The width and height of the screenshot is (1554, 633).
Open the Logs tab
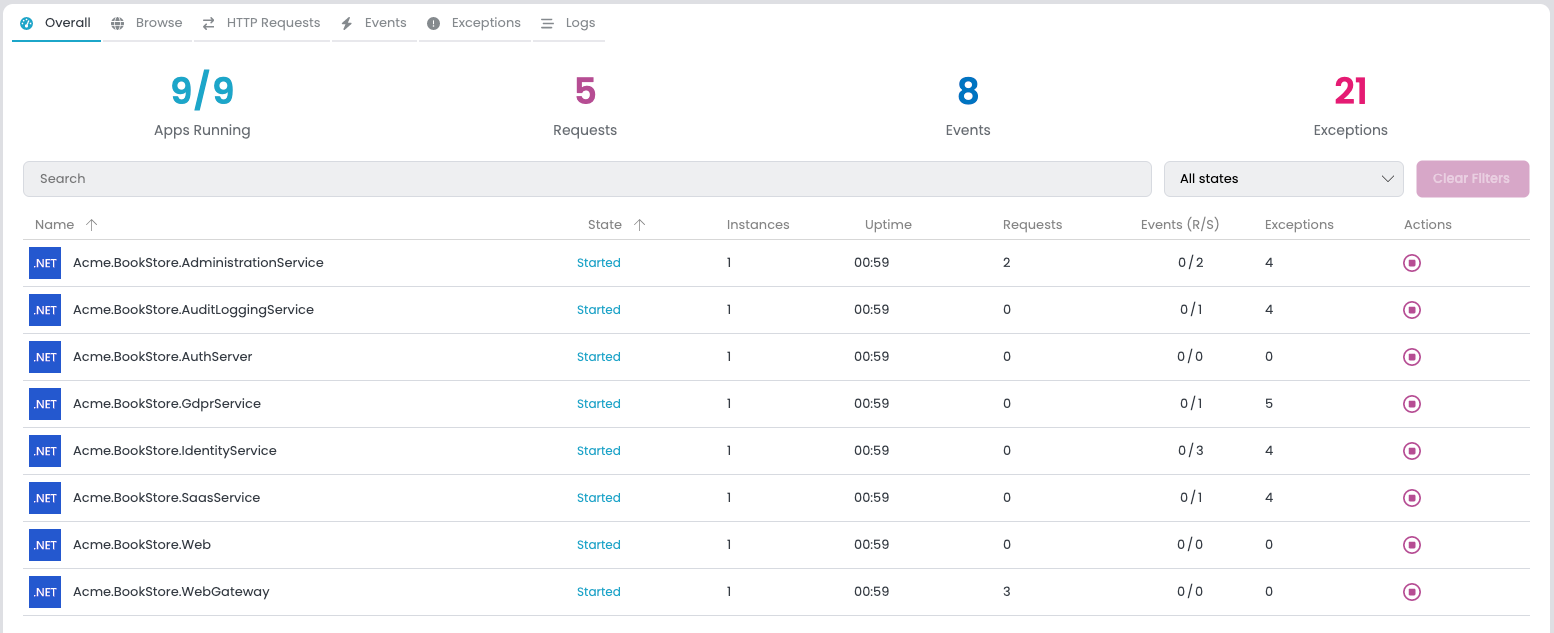tap(568, 22)
